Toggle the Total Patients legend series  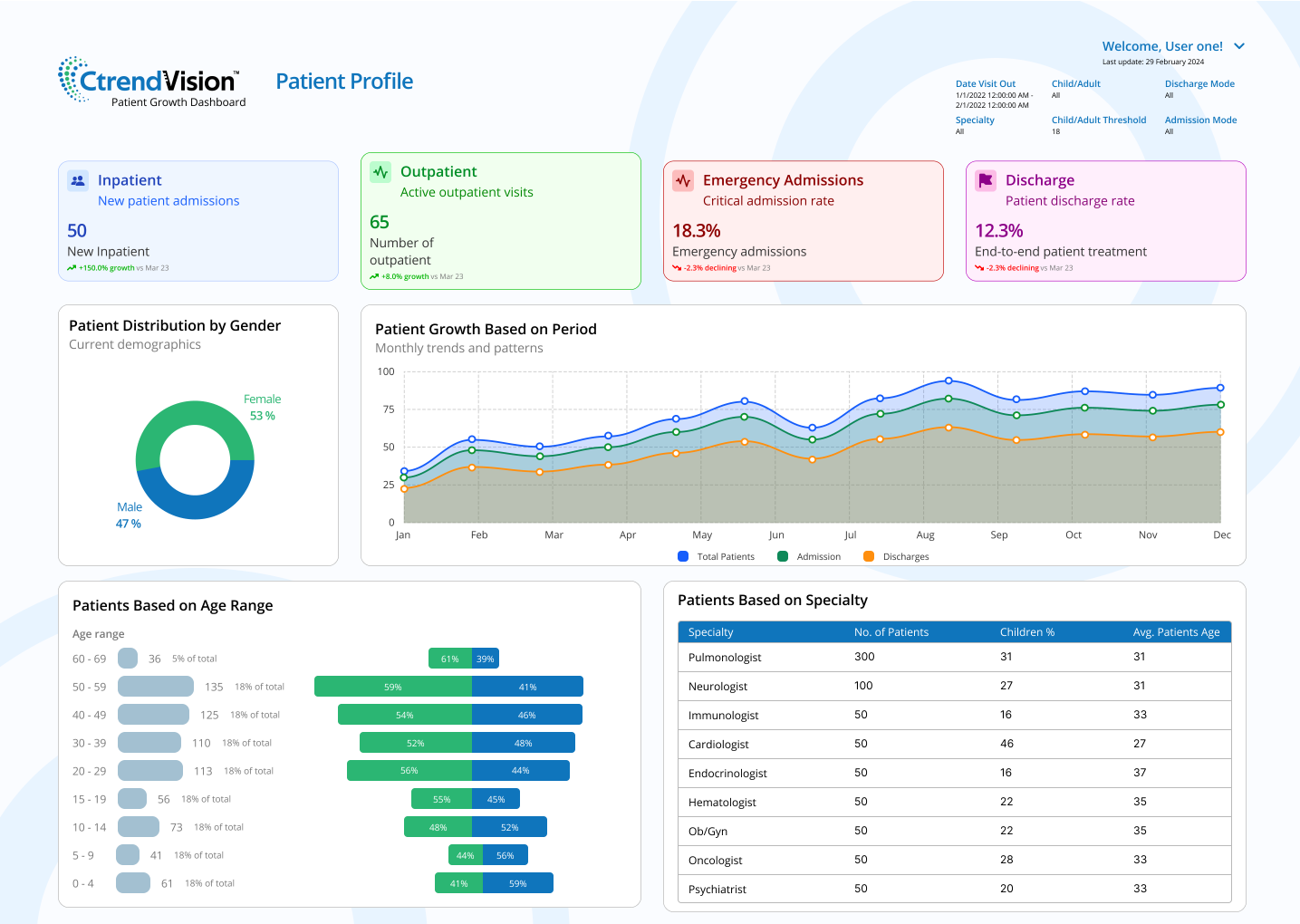(x=716, y=557)
